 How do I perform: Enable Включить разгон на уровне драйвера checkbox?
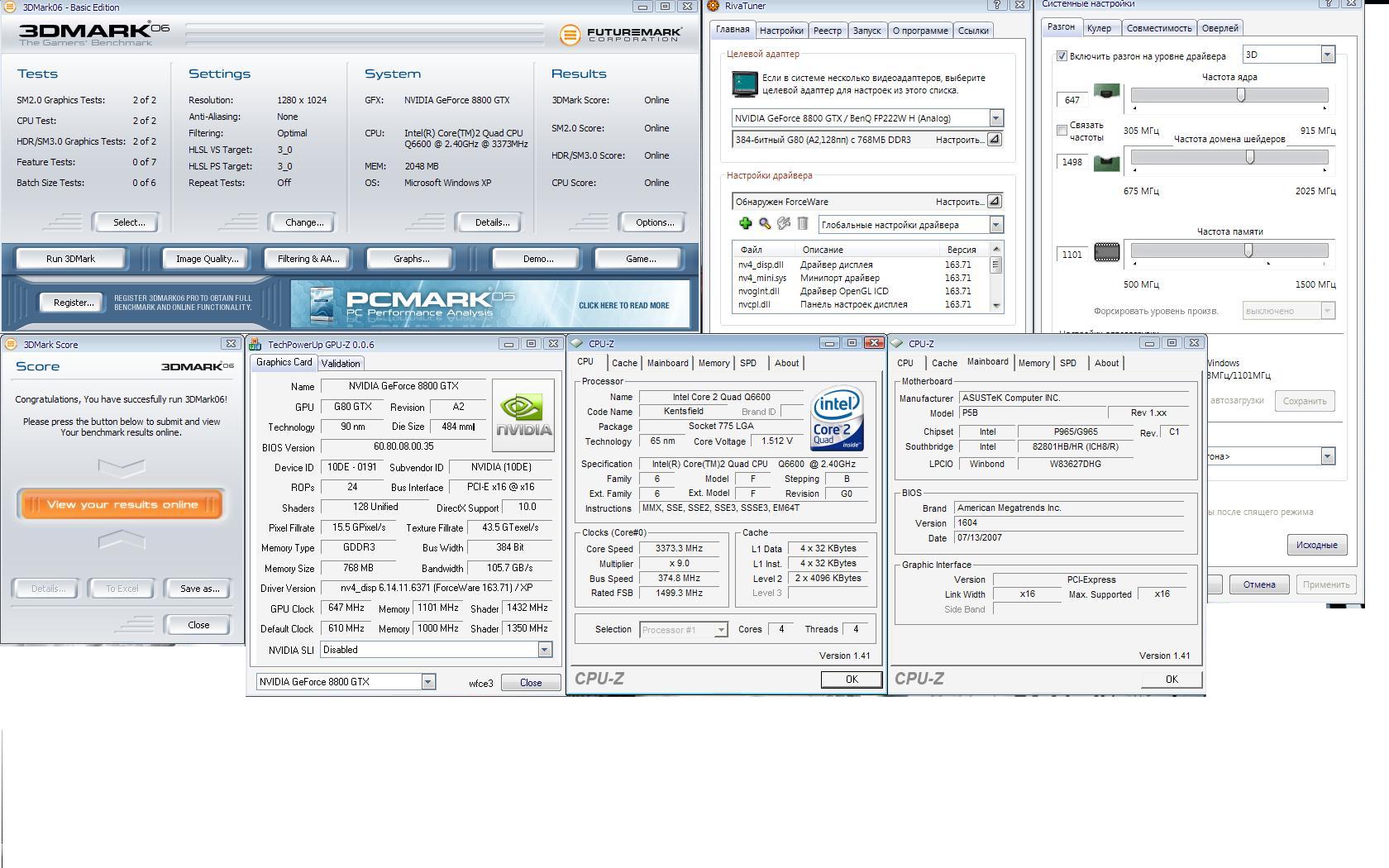pos(1062,56)
